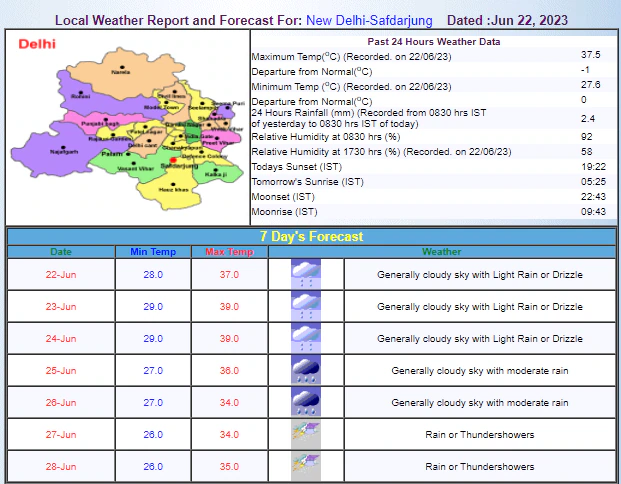Click the moderate rain icon for 25-Jun

306,370
